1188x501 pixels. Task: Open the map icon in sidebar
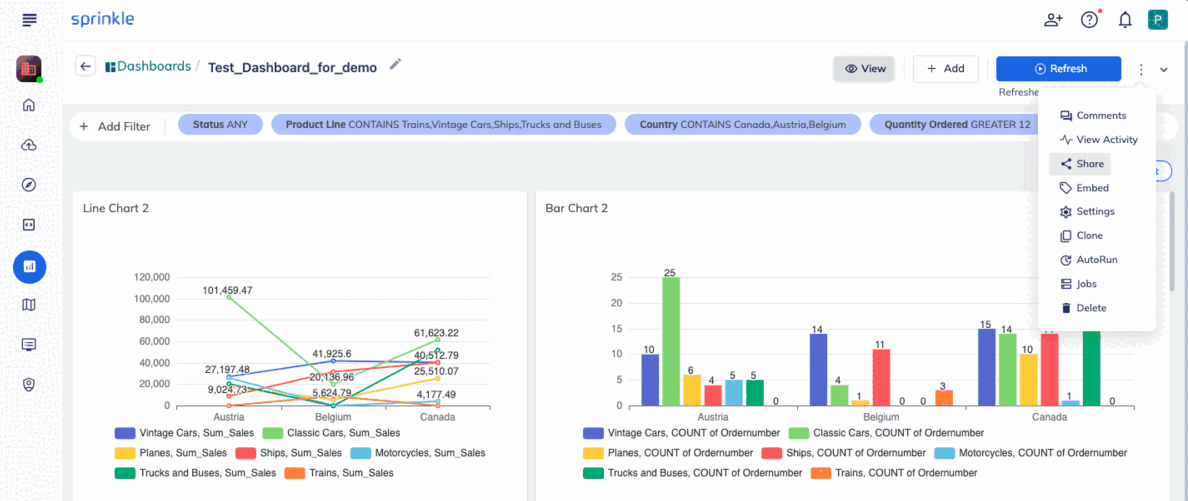[29, 305]
